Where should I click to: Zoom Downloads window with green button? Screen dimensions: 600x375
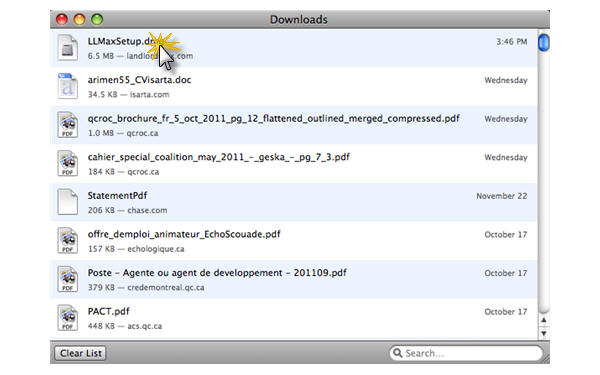tap(97, 19)
